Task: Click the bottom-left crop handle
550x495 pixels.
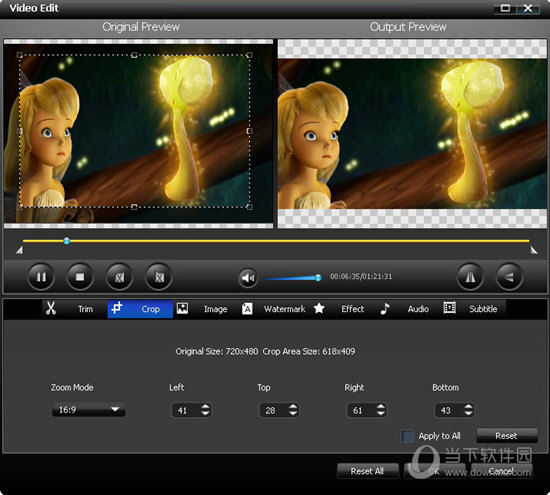Action: pos(20,207)
